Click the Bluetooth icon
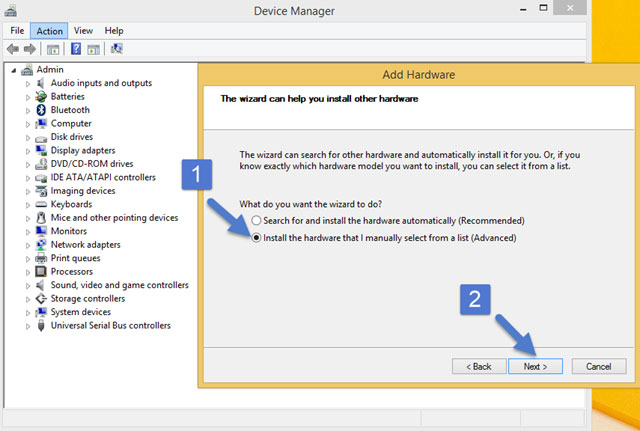Image resolution: width=640 pixels, height=431 pixels. coord(41,110)
